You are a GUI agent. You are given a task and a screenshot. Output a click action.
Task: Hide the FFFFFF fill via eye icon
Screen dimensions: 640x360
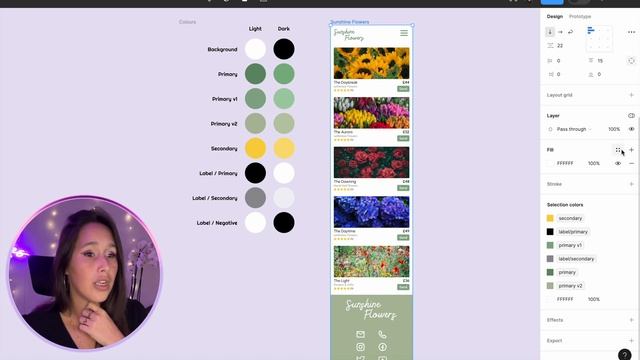tap(618, 163)
